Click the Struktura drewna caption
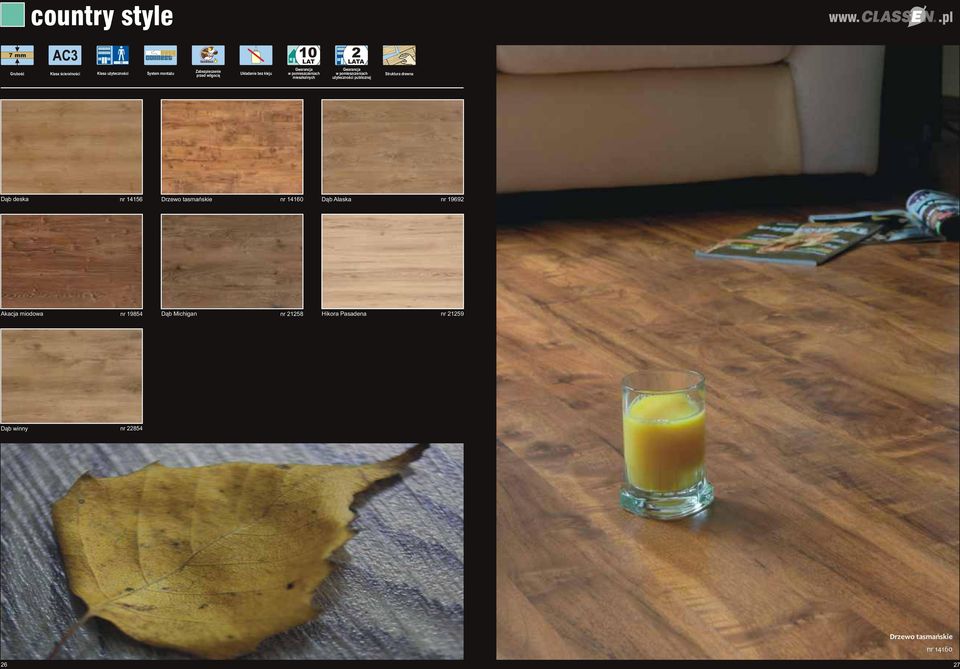 [399, 73]
